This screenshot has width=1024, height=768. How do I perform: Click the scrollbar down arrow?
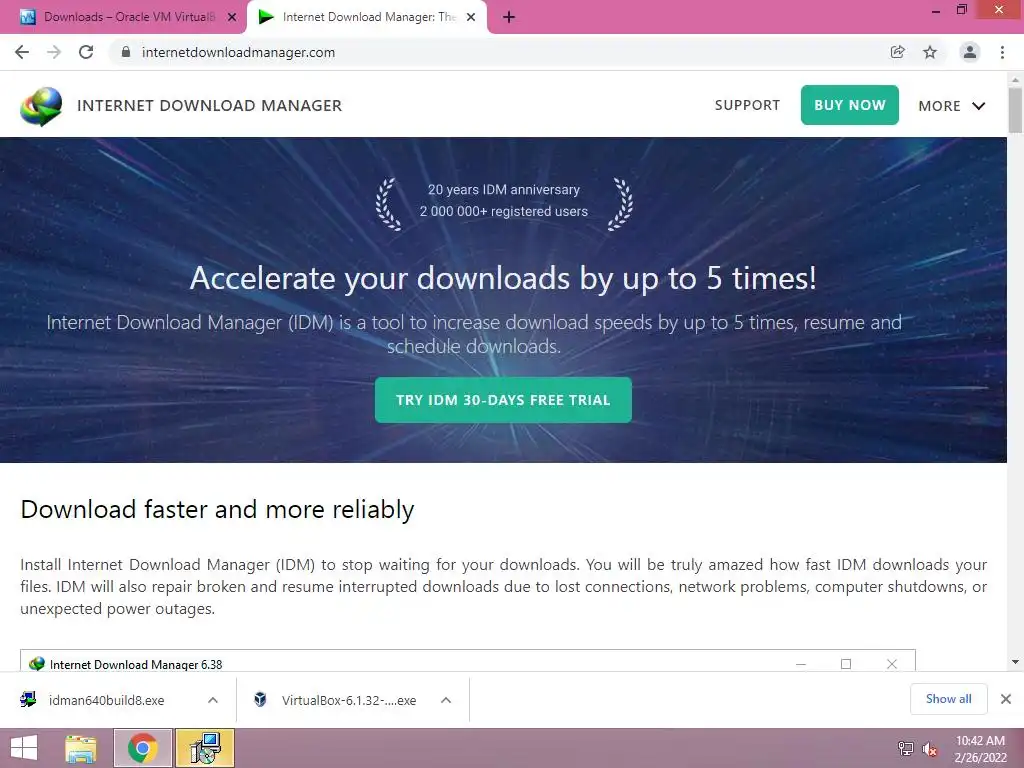[1015, 662]
